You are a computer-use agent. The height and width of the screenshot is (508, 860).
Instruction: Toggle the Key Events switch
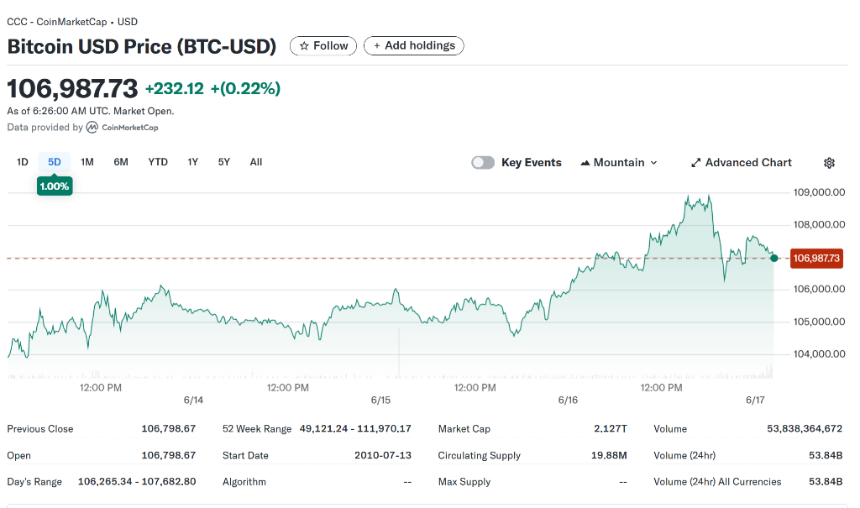tap(483, 163)
